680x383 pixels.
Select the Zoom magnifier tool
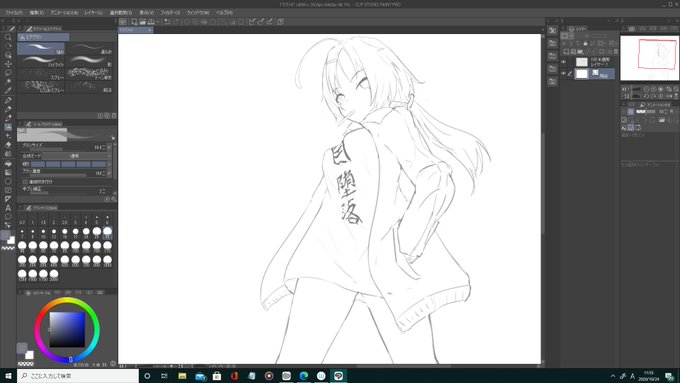coord(8,37)
